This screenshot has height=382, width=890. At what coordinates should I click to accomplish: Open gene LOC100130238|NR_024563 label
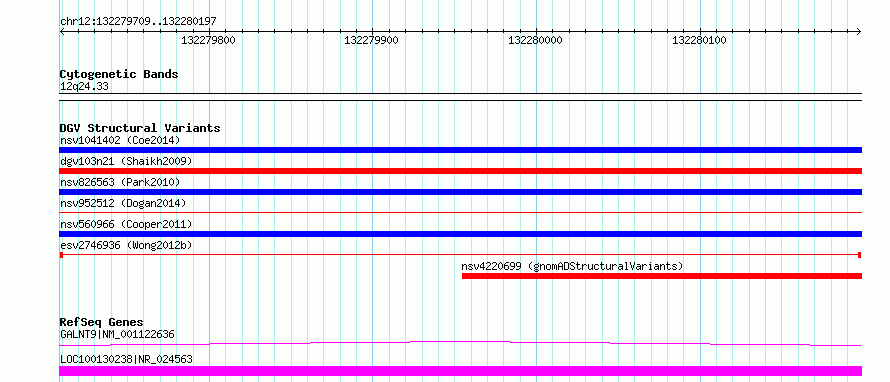126,359
